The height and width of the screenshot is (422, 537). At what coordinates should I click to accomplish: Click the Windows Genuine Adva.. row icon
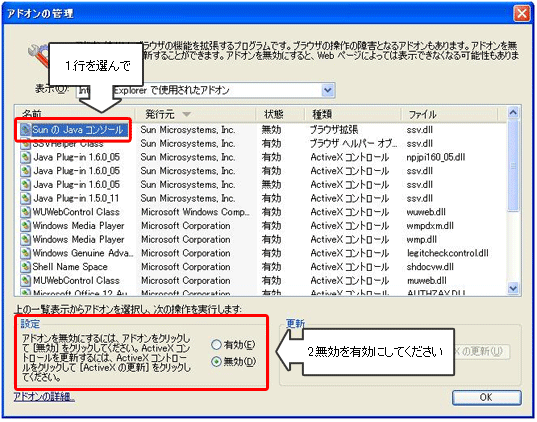(25, 253)
